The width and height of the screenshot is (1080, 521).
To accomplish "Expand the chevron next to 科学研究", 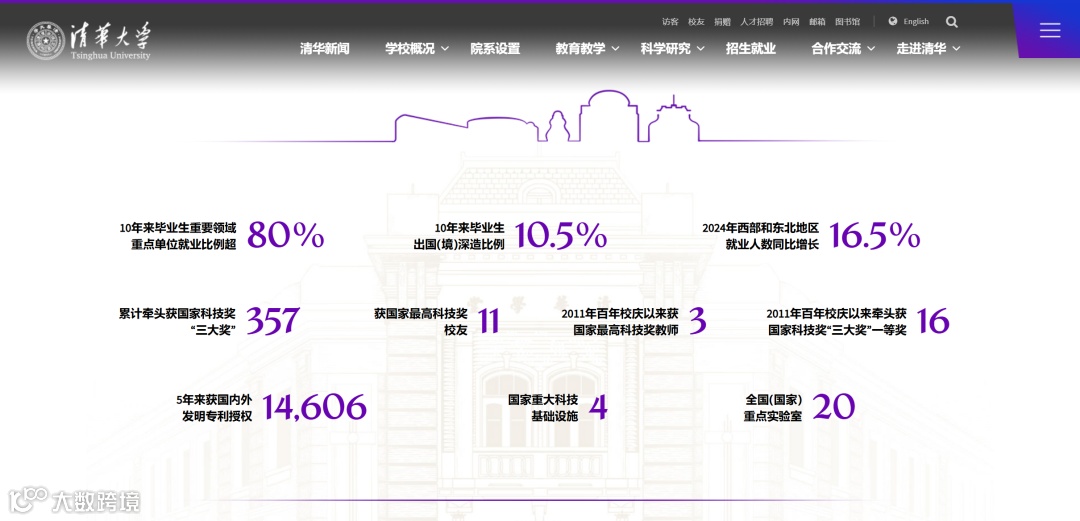I will tap(700, 48).
